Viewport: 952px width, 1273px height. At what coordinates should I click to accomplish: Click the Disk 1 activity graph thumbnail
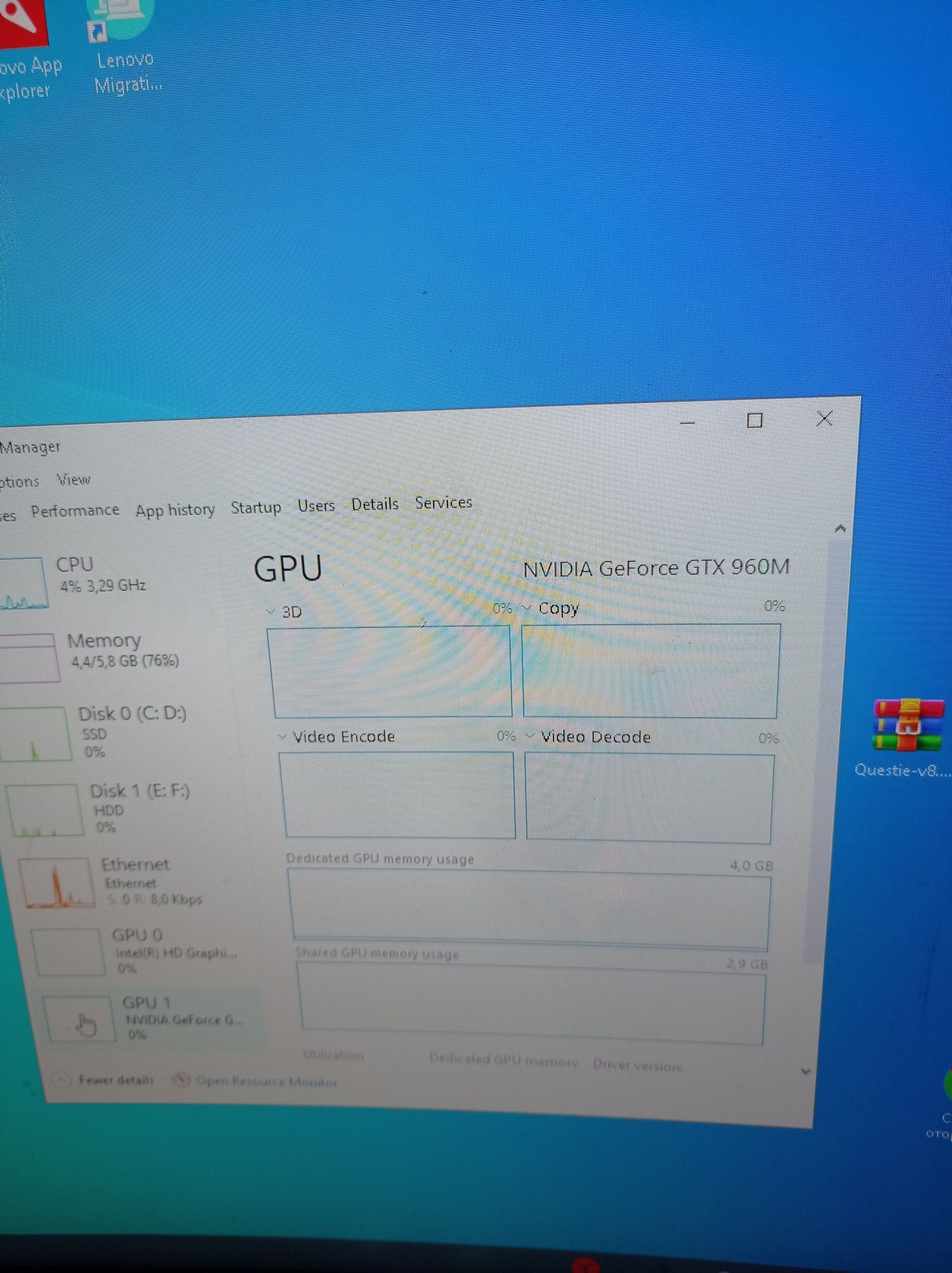pyautogui.click(x=44, y=810)
